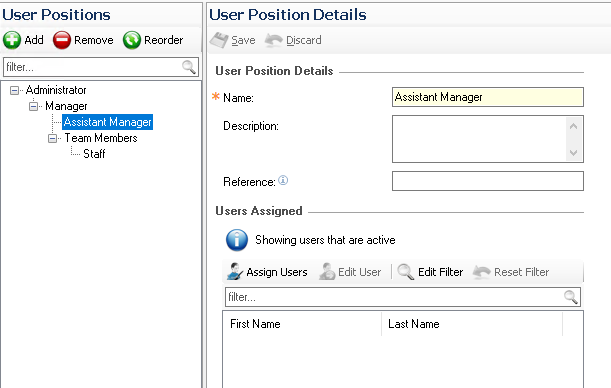Click Assign Users label
The height and width of the screenshot is (388, 611).
277,272
